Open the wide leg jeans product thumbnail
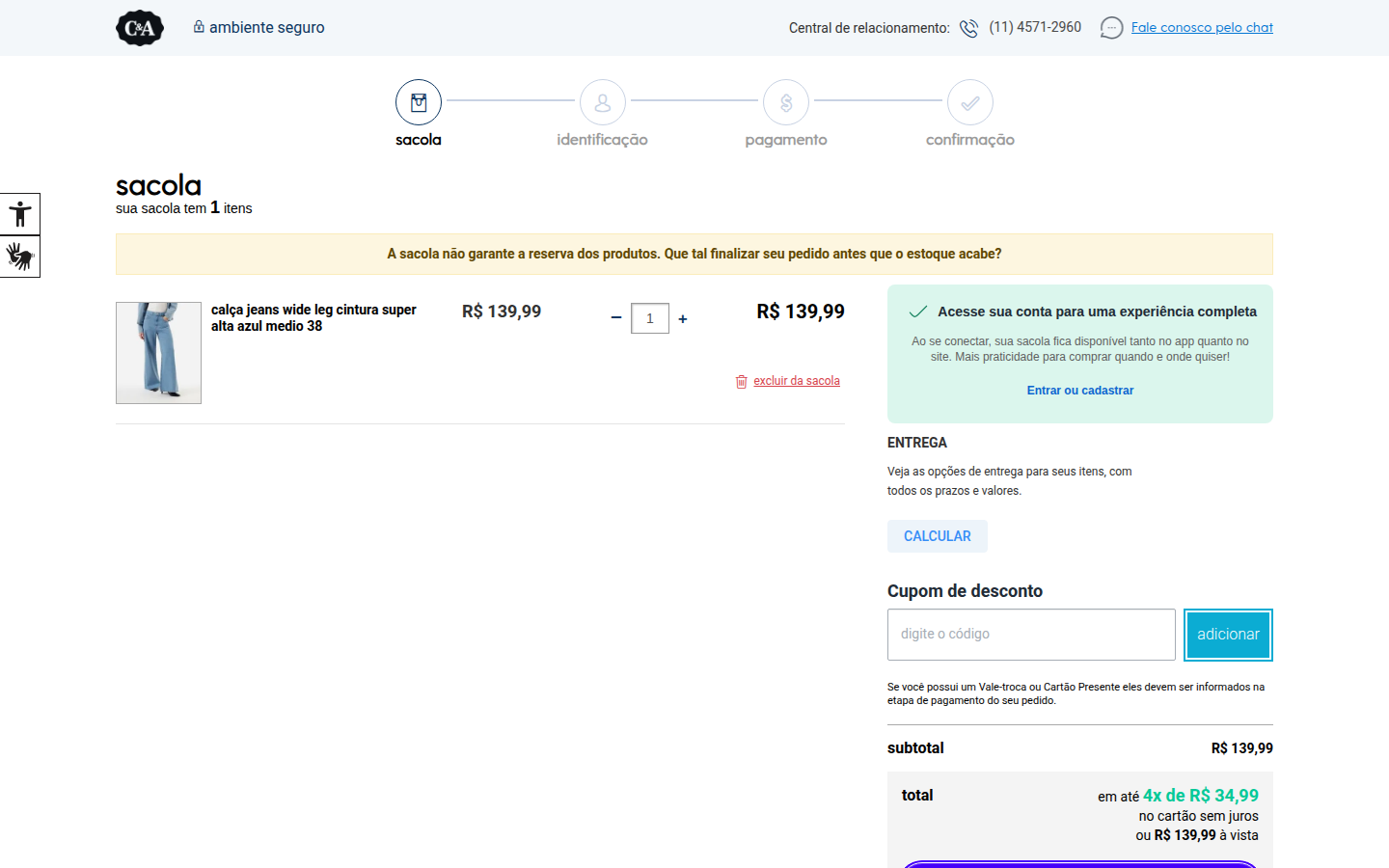This screenshot has height=868, width=1389. pos(158,353)
